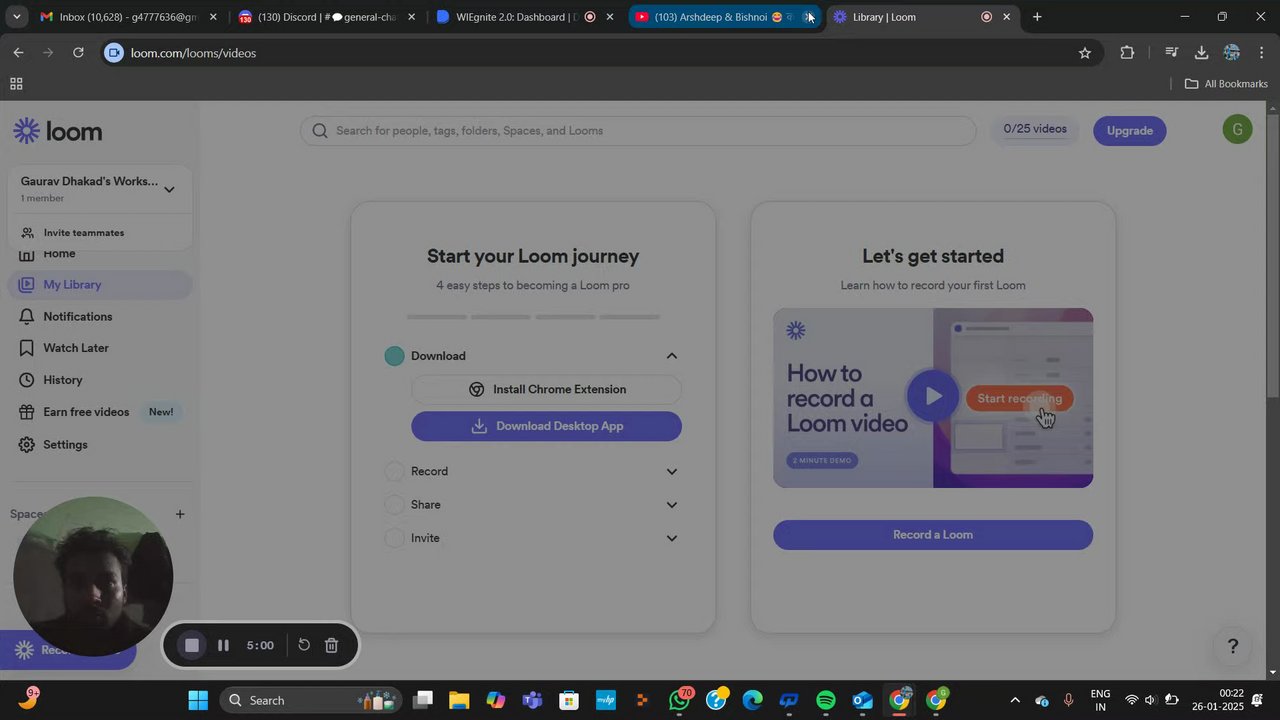Open the Chrome apps grid shortcut
Image resolution: width=1280 pixels, height=720 pixels.
click(x=16, y=84)
